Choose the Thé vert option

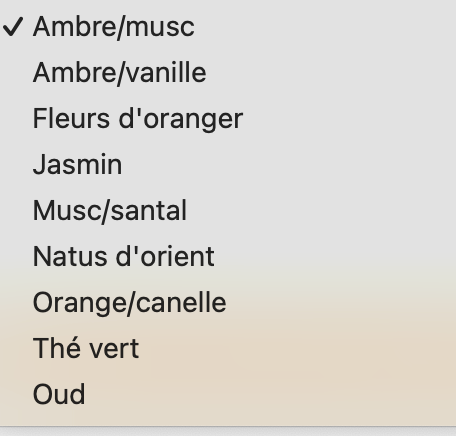tap(228, 349)
